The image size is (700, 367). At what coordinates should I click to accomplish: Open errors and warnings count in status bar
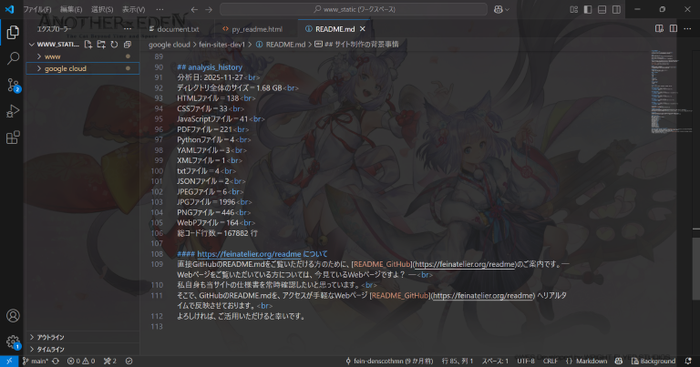pyautogui.click(x=81, y=361)
